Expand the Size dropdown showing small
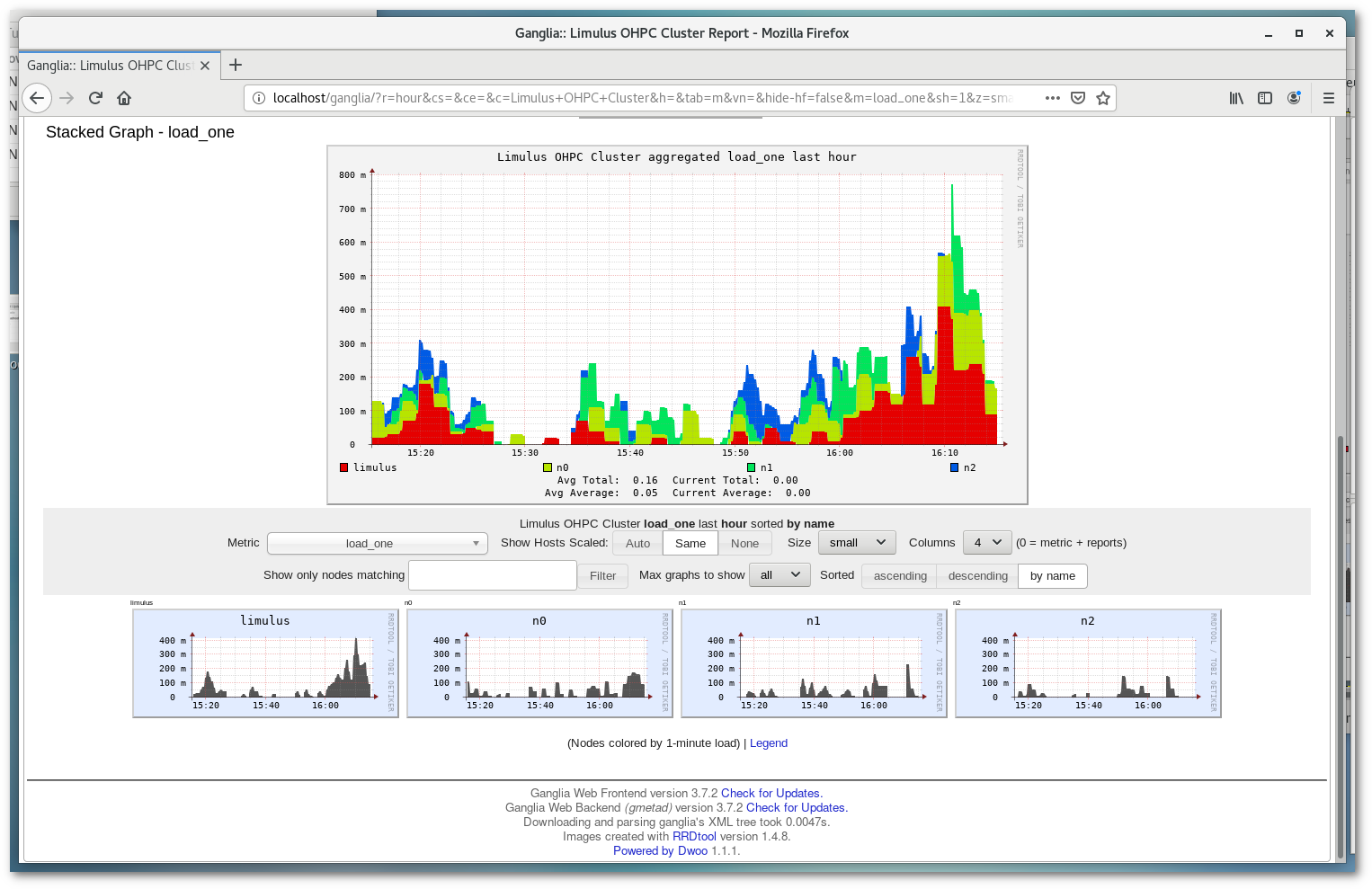The height and width of the screenshot is (889, 1372). tap(856, 542)
